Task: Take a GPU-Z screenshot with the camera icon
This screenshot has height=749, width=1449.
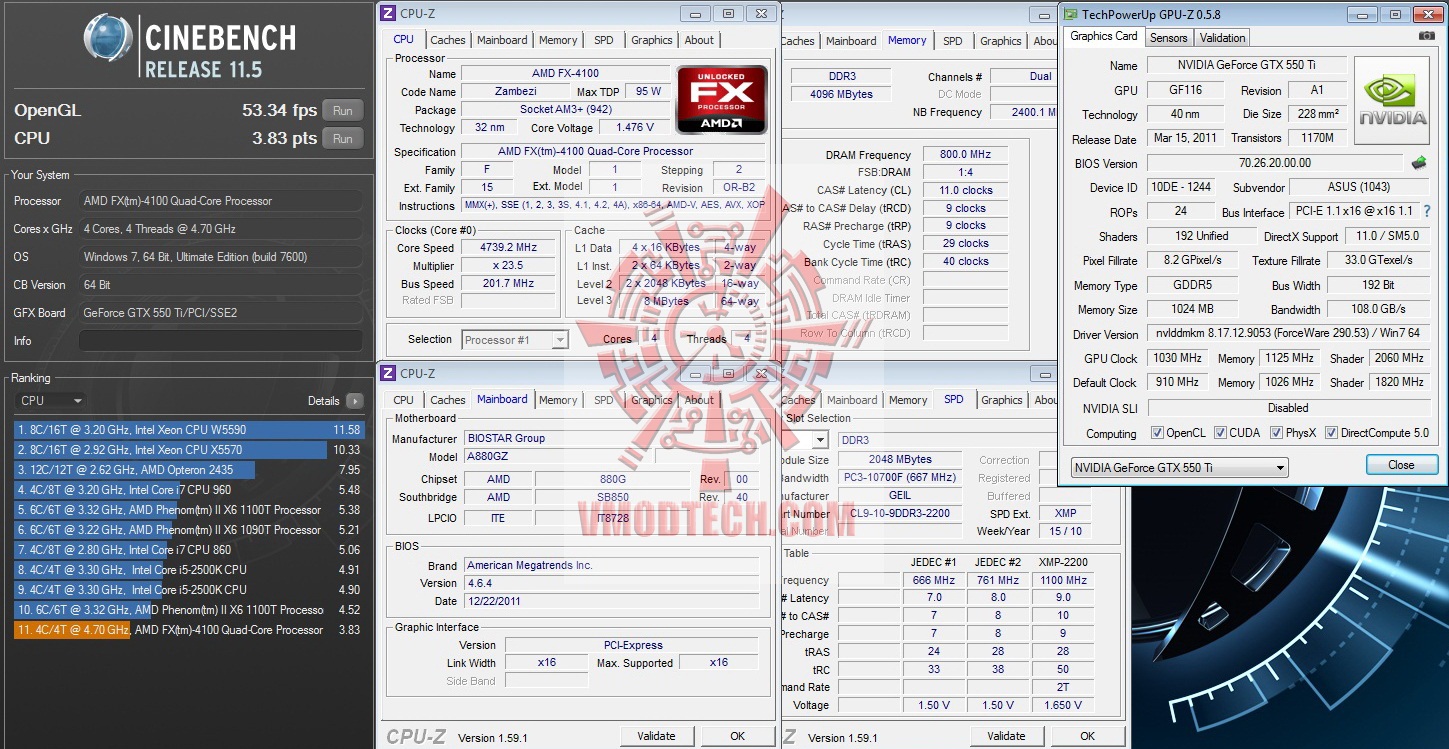Action: coord(1427,36)
